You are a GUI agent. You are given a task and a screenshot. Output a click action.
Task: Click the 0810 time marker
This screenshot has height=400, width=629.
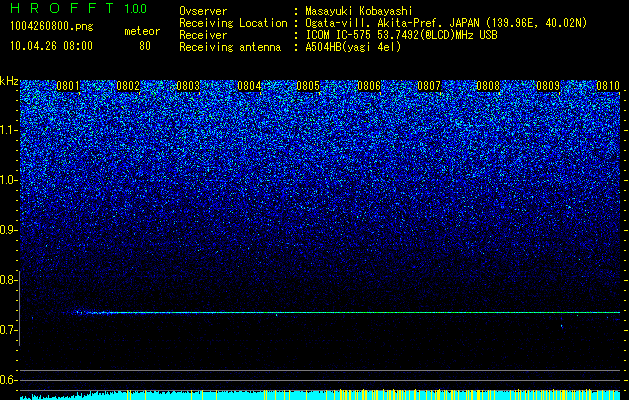point(608,86)
